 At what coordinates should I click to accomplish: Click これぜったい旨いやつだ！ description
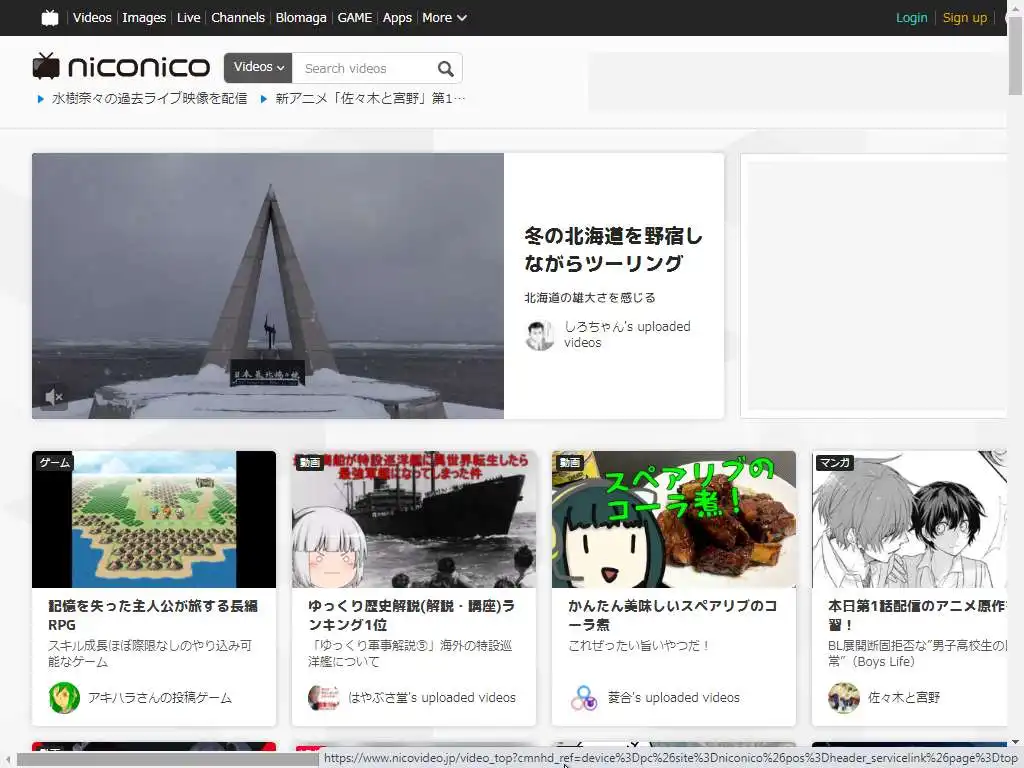(x=639, y=646)
